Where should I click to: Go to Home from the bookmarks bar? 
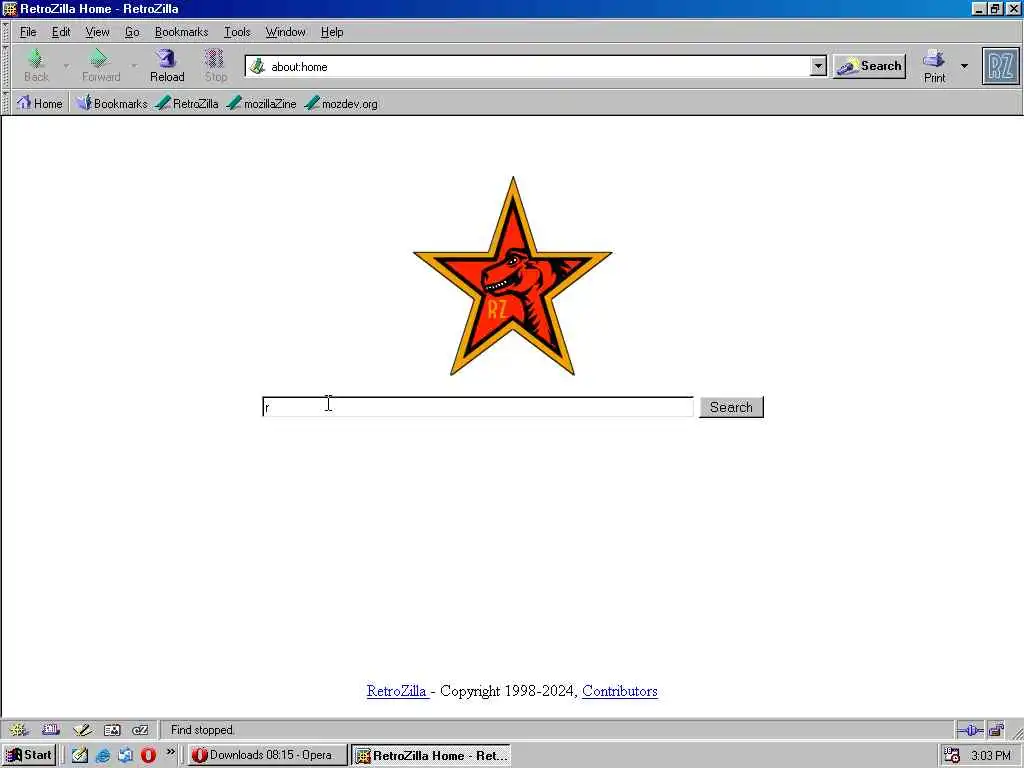click(x=40, y=103)
